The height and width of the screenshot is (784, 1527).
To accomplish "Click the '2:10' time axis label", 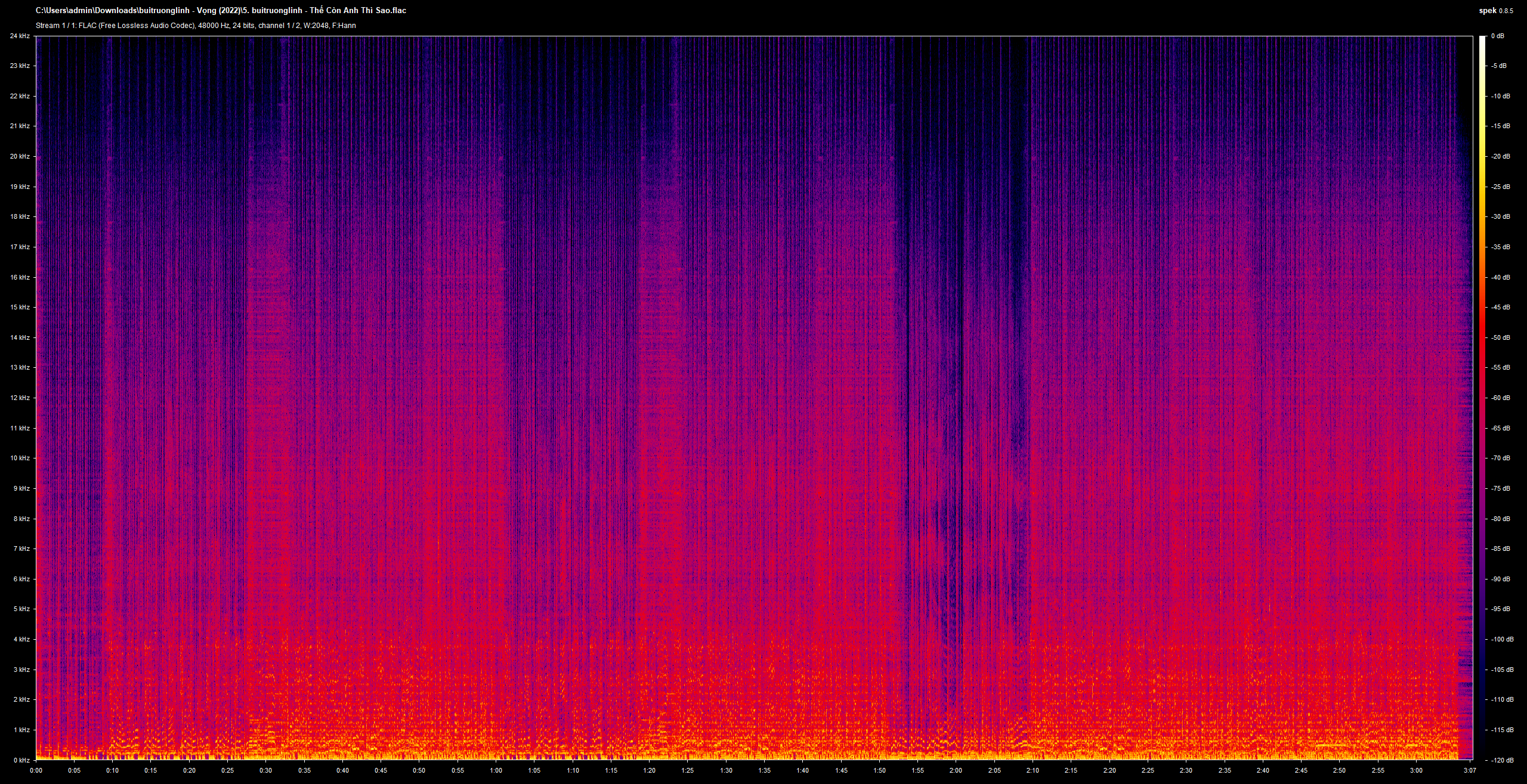I will [x=1033, y=770].
